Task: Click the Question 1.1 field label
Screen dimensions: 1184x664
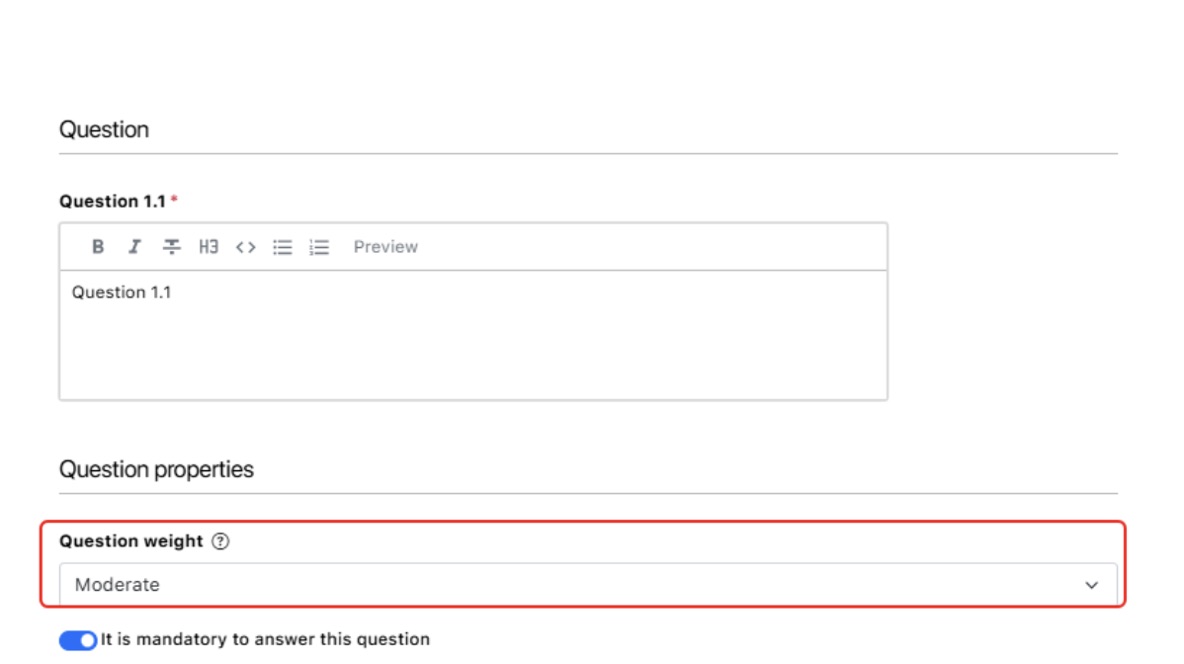Action: coord(113,201)
